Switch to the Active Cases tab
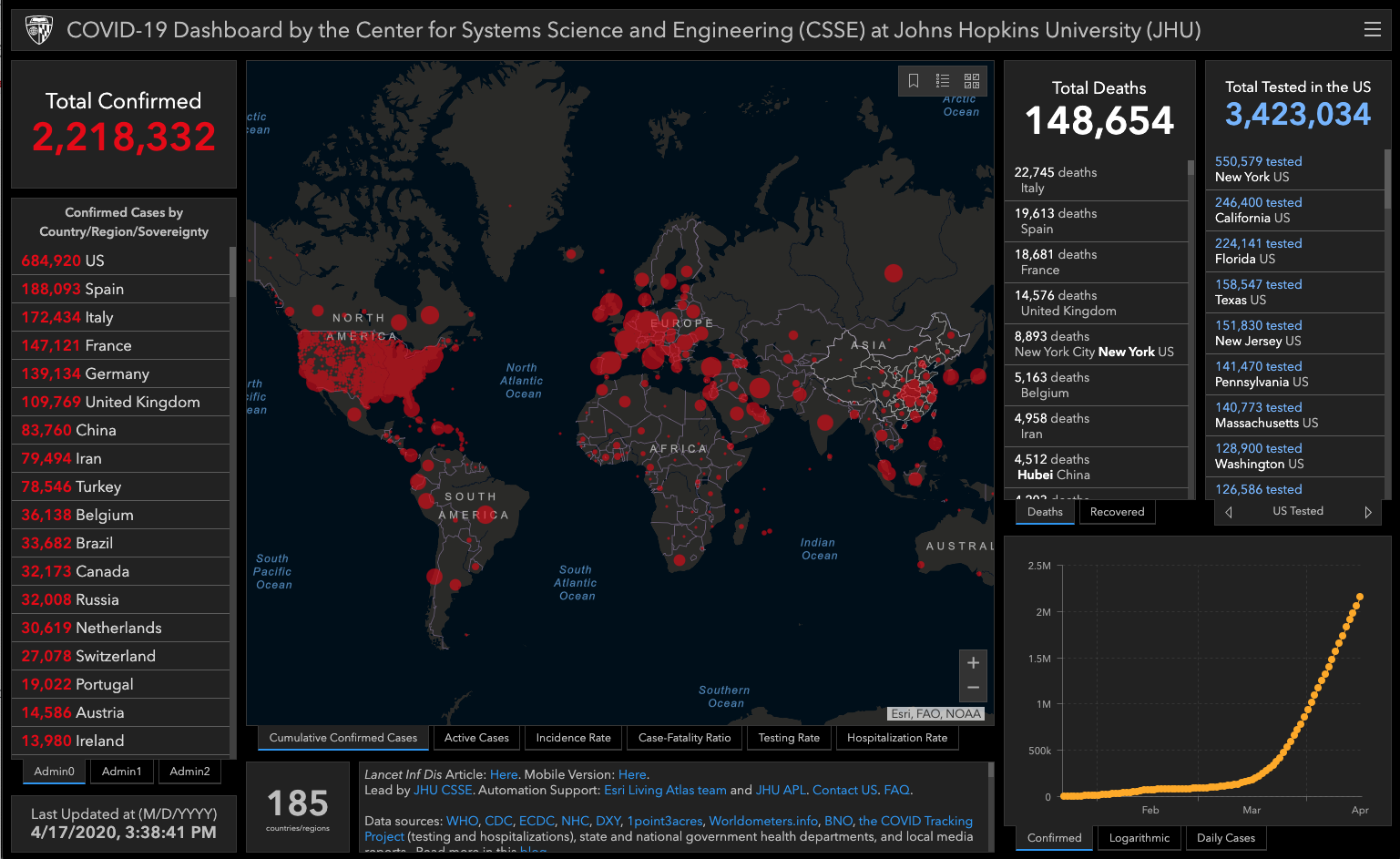This screenshot has width=1400, height=859. pyautogui.click(x=476, y=738)
